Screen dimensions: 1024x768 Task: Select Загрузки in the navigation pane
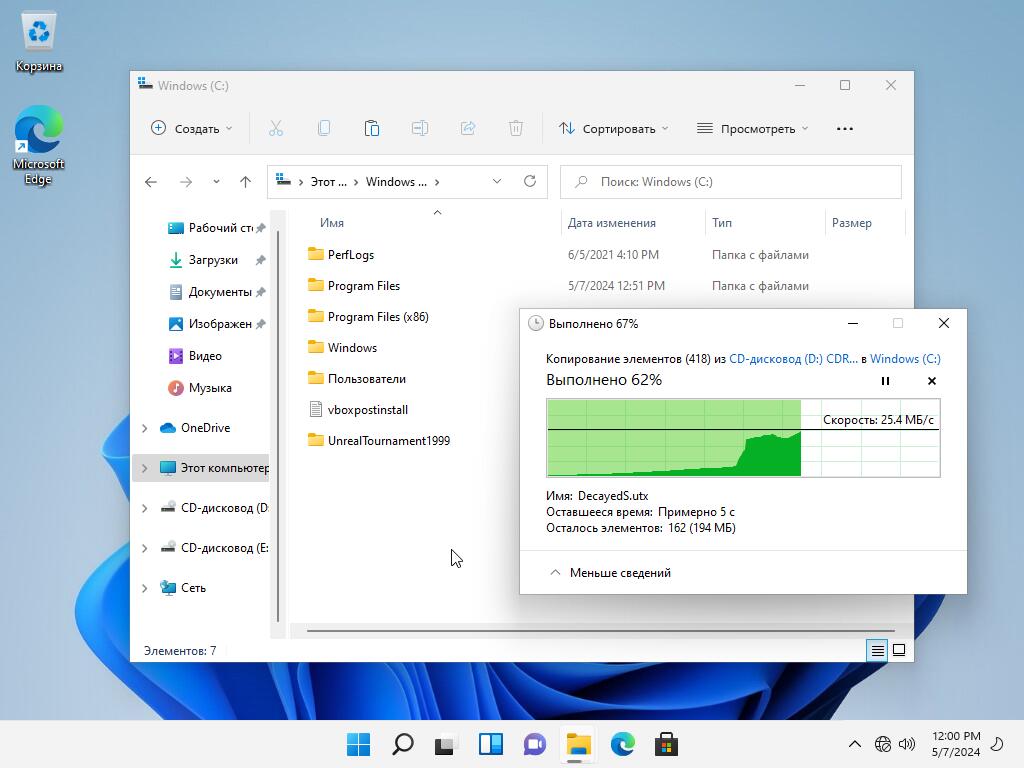coord(212,260)
